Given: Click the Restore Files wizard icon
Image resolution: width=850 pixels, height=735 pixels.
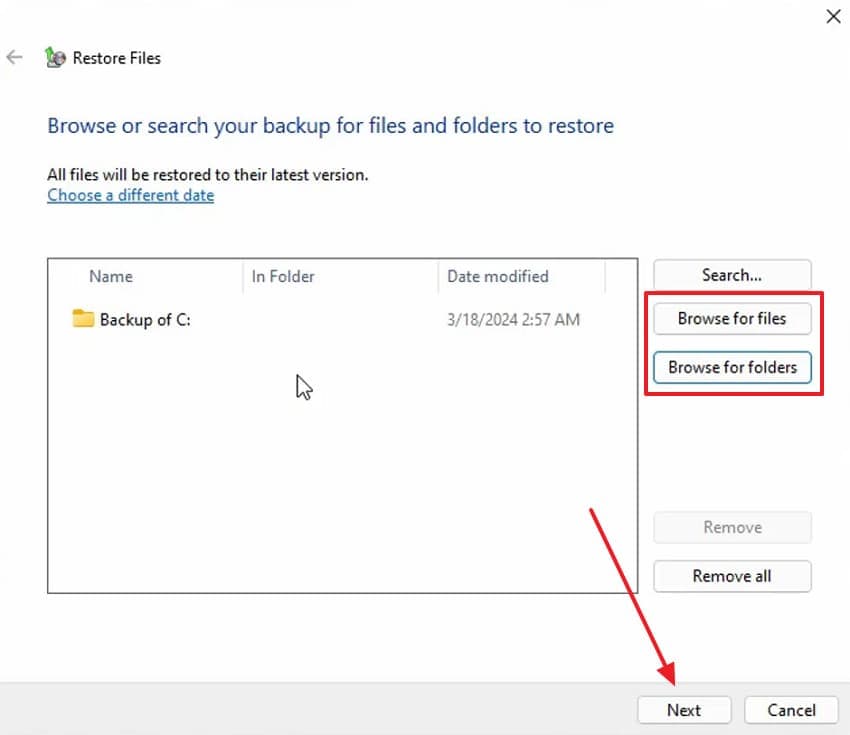Looking at the screenshot, I should [x=55, y=57].
